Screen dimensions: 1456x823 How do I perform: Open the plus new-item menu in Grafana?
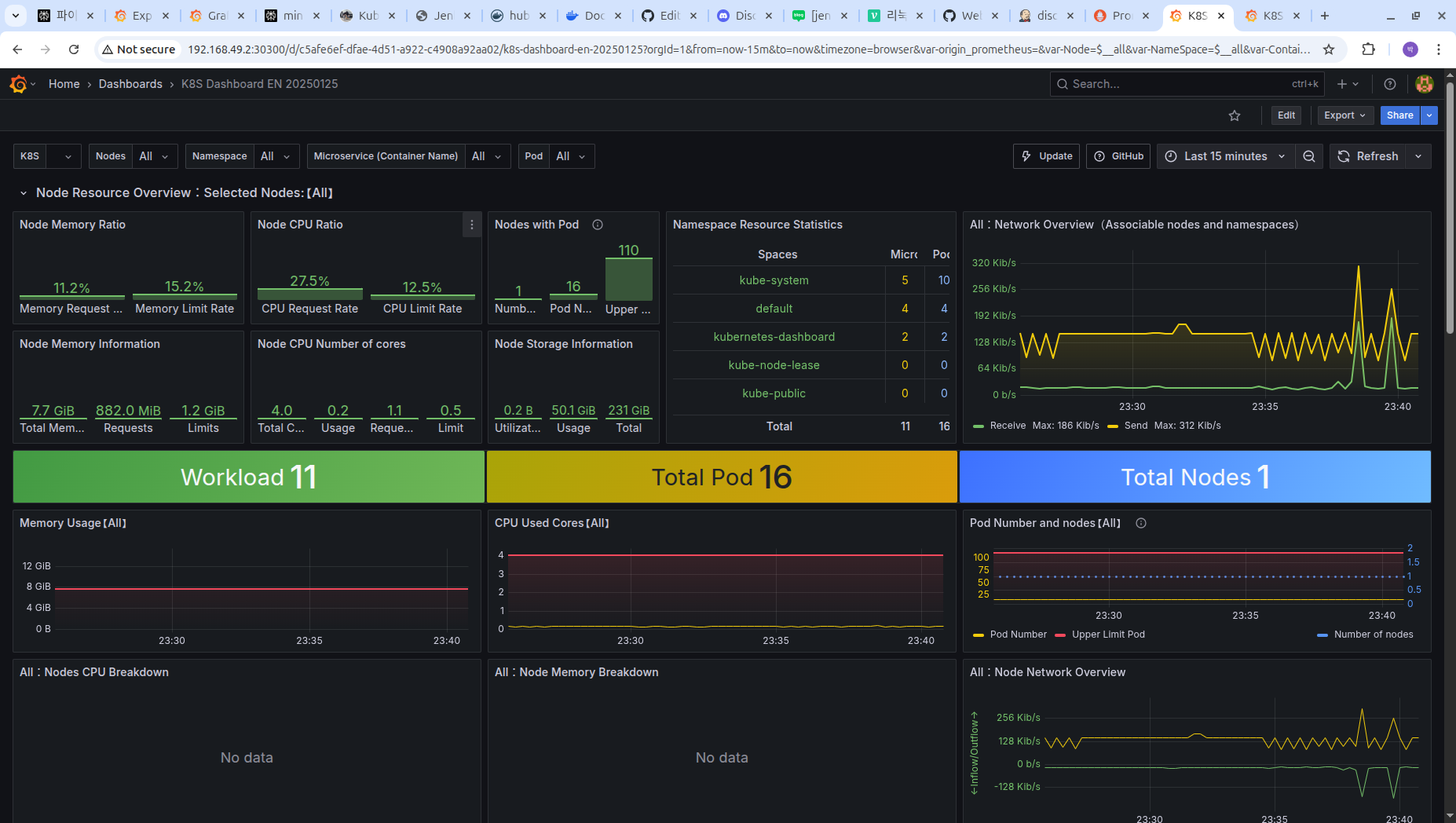[1348, 84]
